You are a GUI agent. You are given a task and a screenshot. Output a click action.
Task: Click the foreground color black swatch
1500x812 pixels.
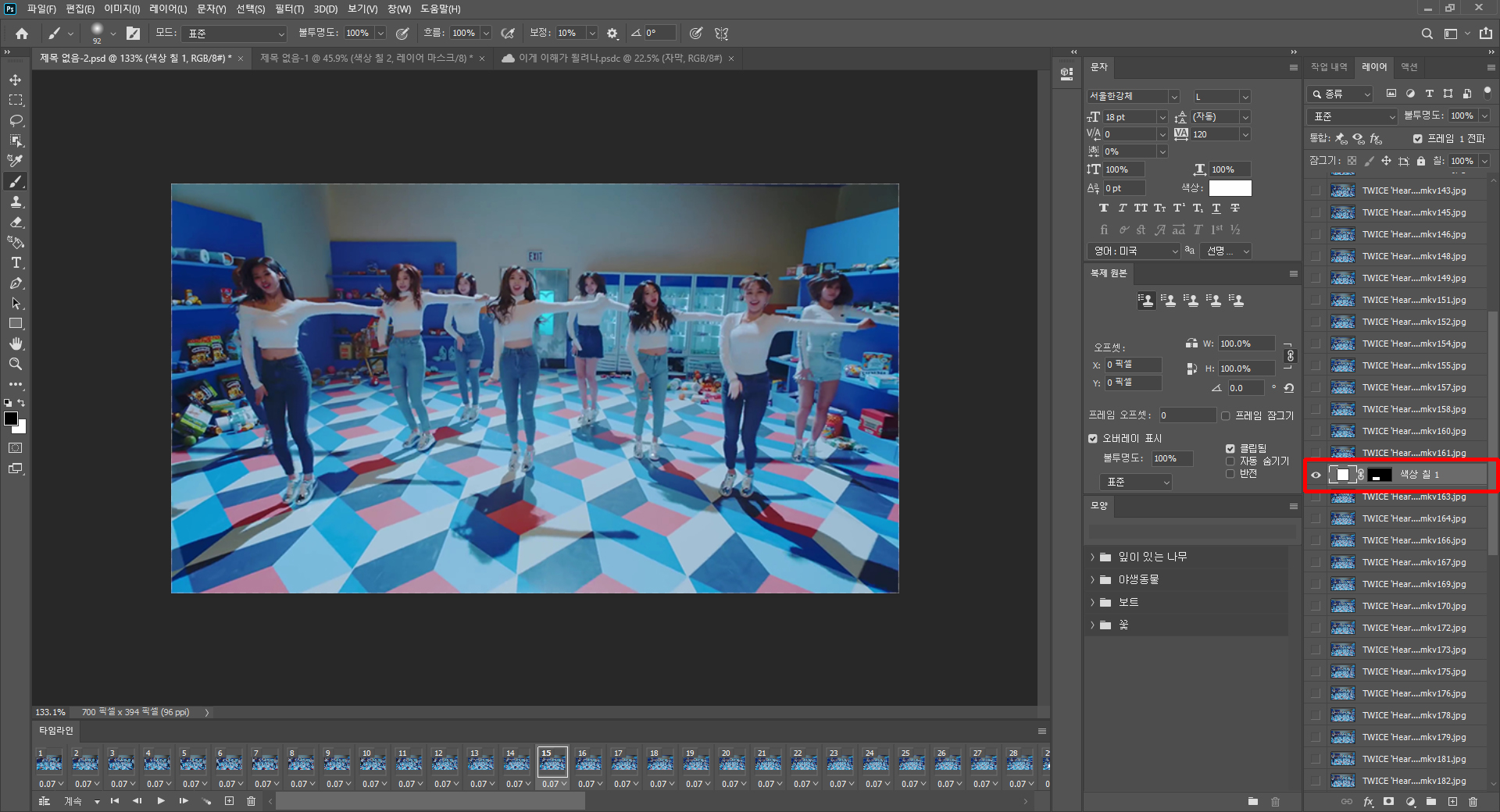coord(11,418)
